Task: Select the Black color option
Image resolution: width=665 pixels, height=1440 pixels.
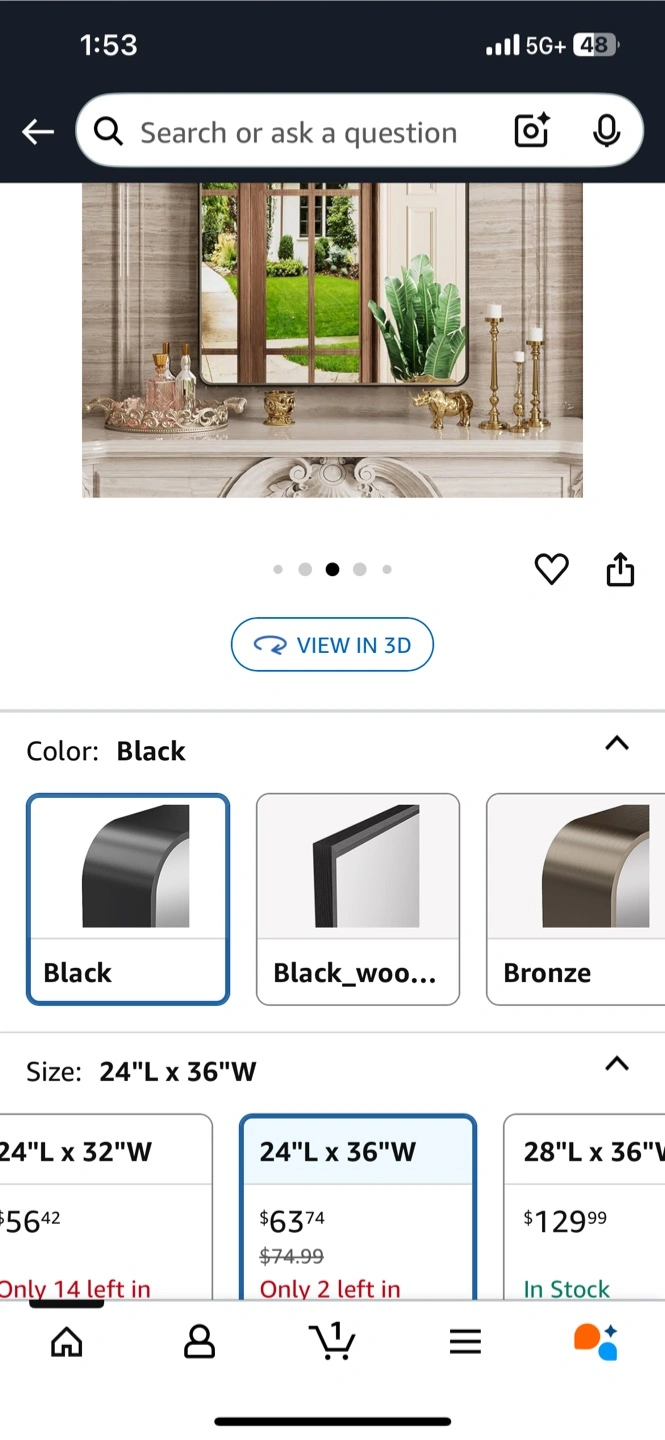Action: click(x=128, y=899)
